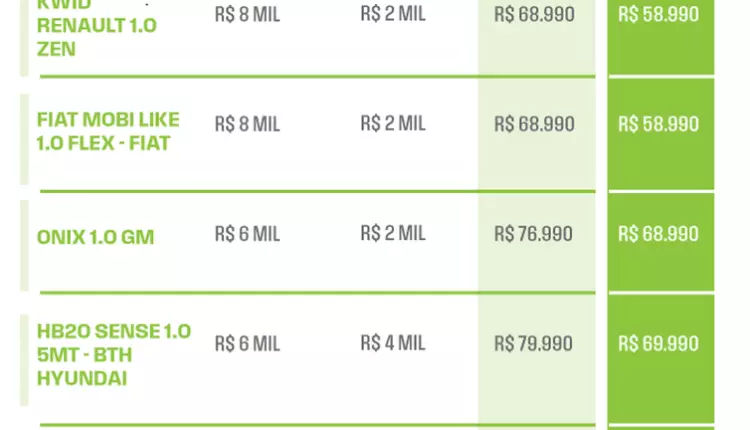Select the Fiat Mobi Like 1.0 Flex name
The width and height of the screenshot is (750, 430).
click(108, 131)
